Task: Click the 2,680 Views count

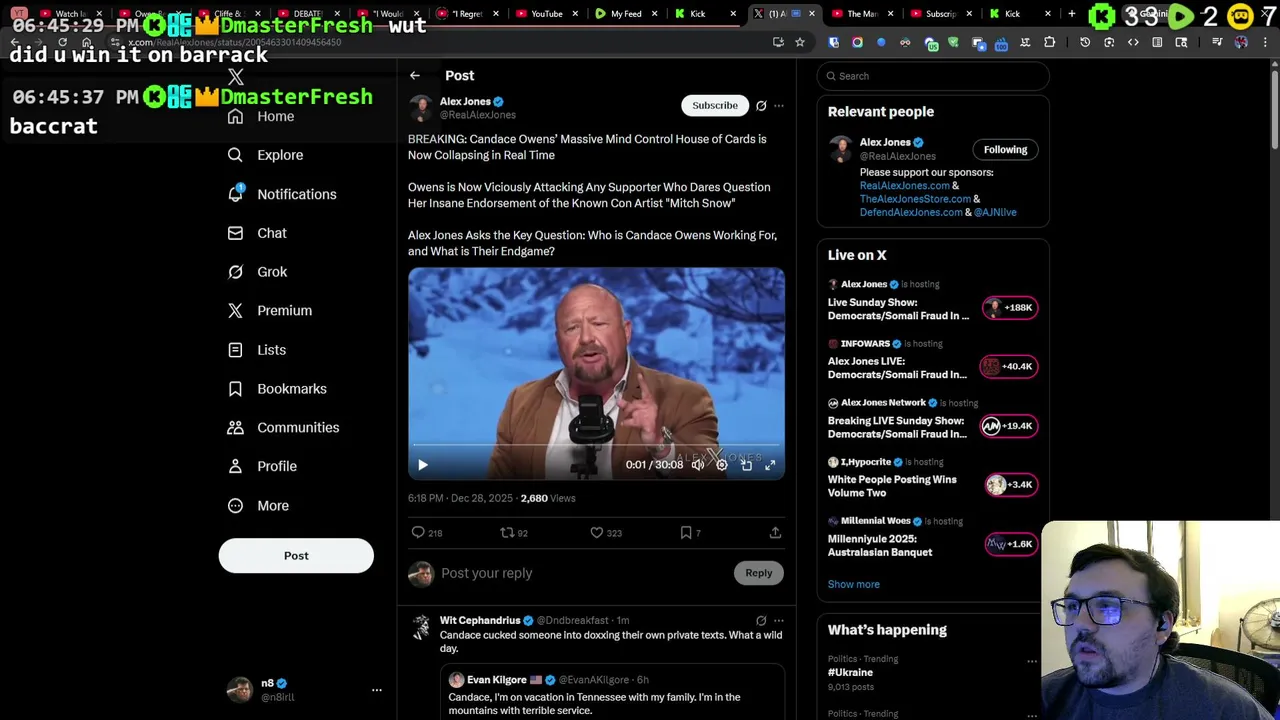Action: click(548, 498)
